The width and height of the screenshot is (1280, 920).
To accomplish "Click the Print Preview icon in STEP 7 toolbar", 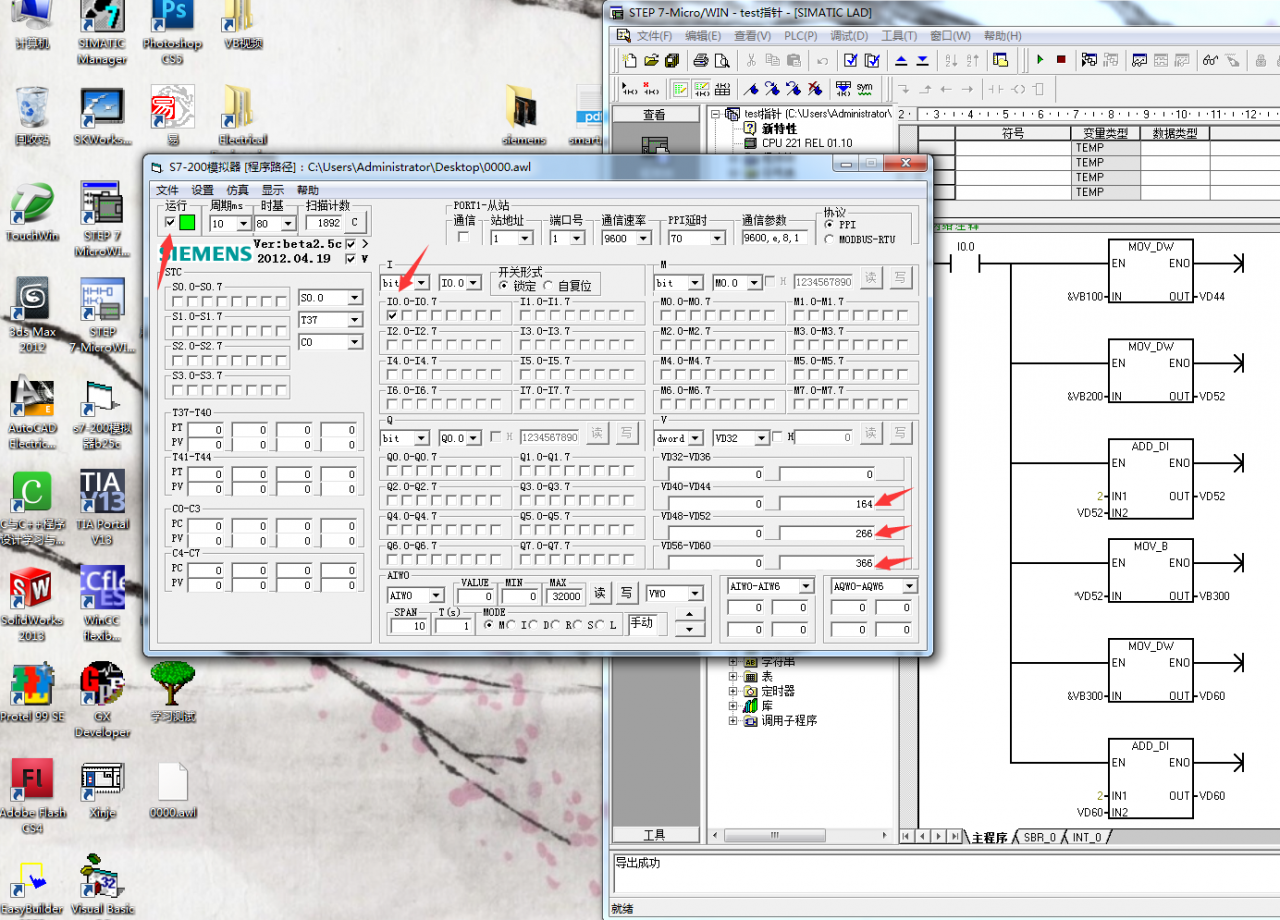I will (x=722, y=60).
